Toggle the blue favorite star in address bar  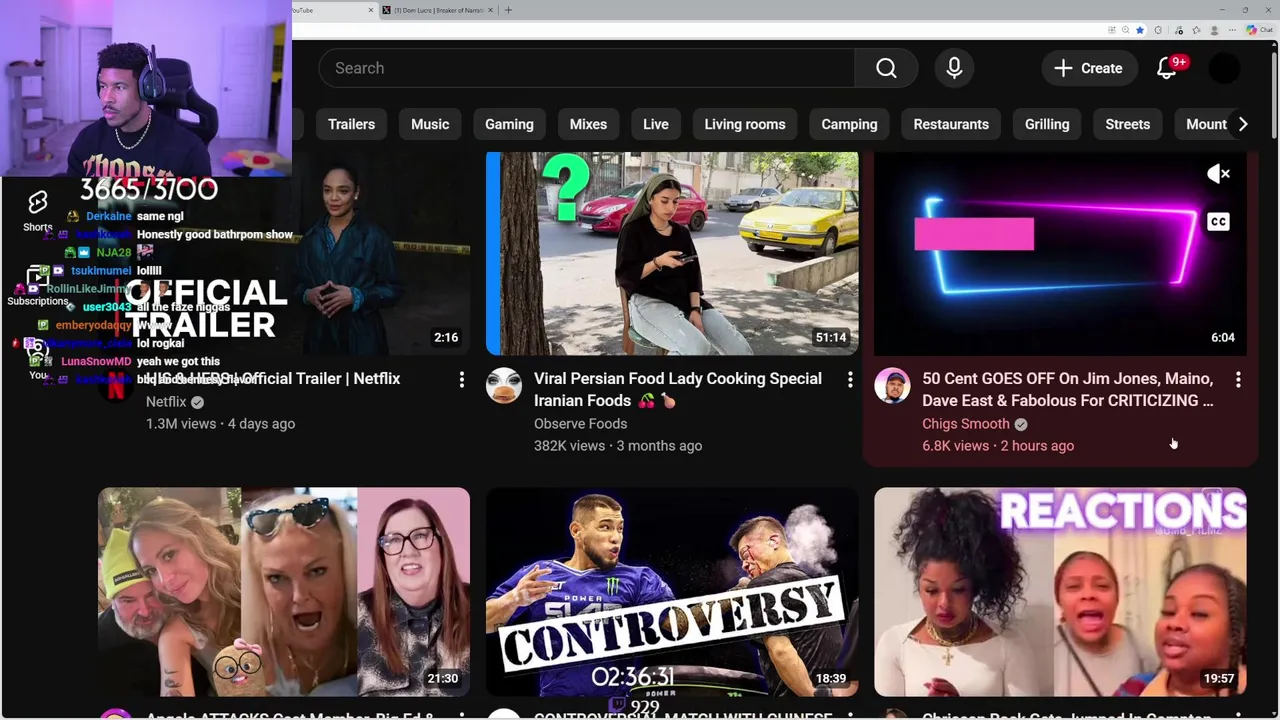1140,30
